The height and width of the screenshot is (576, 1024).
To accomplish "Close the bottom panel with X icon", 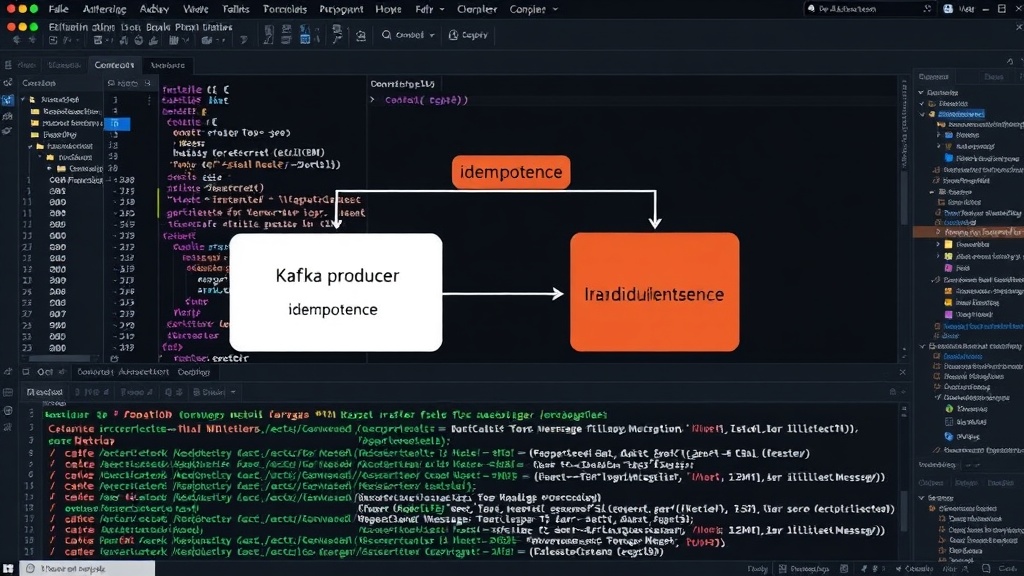I will point(903,372).
